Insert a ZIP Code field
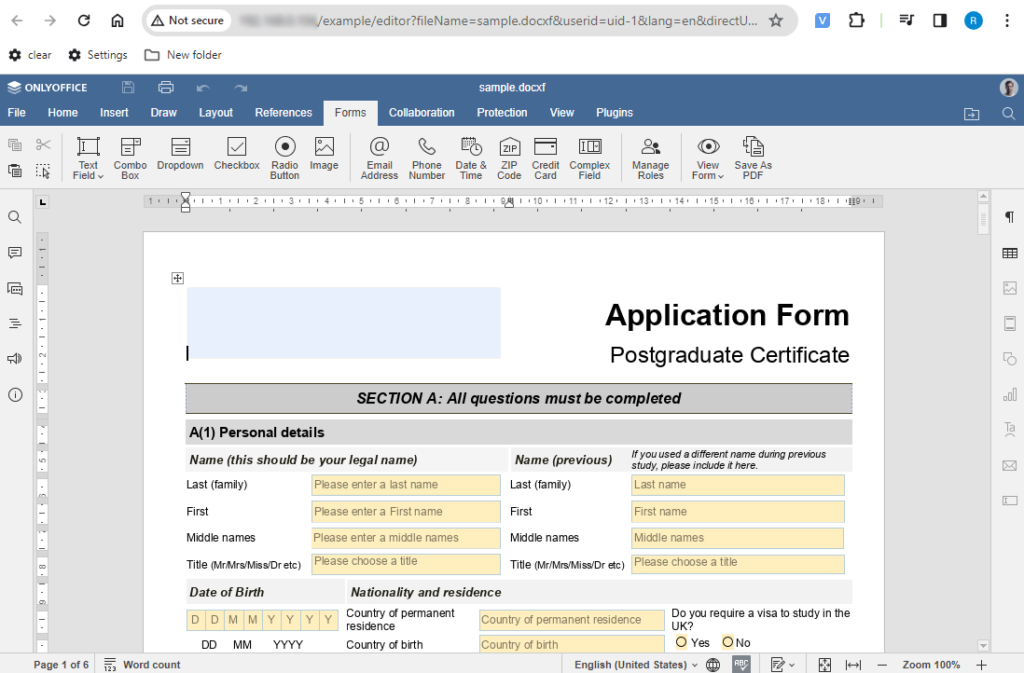1024x673 pixels. click(509, 156)
